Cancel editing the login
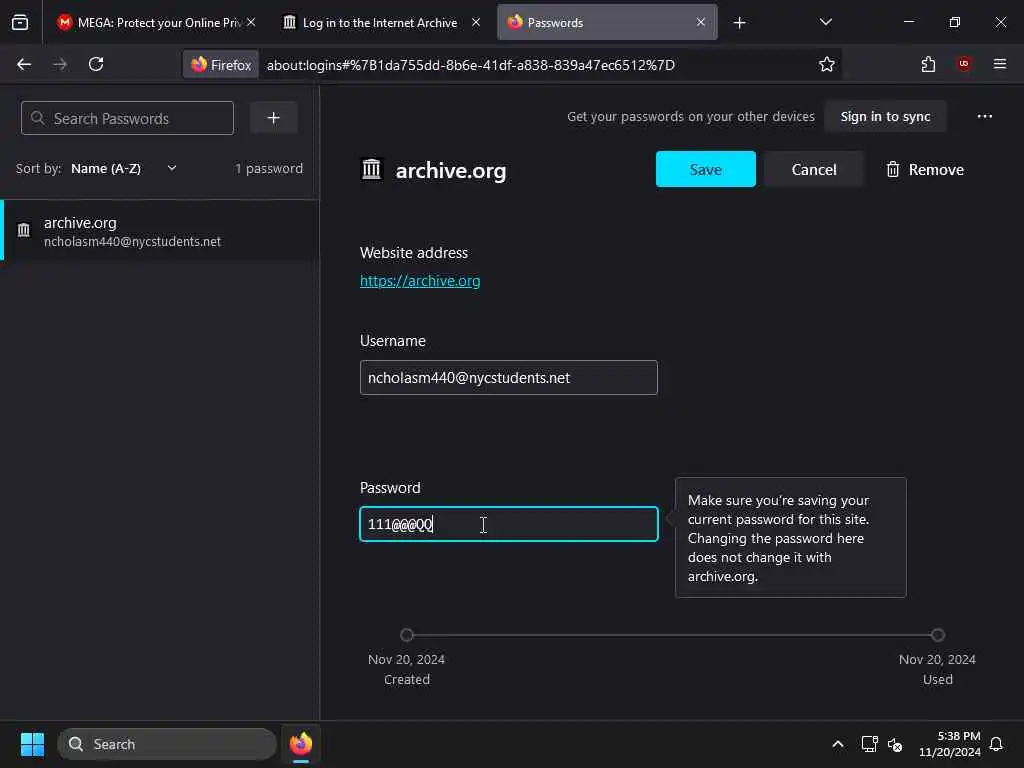Viewport: 1024px width, 768px height. click(814, 170)
